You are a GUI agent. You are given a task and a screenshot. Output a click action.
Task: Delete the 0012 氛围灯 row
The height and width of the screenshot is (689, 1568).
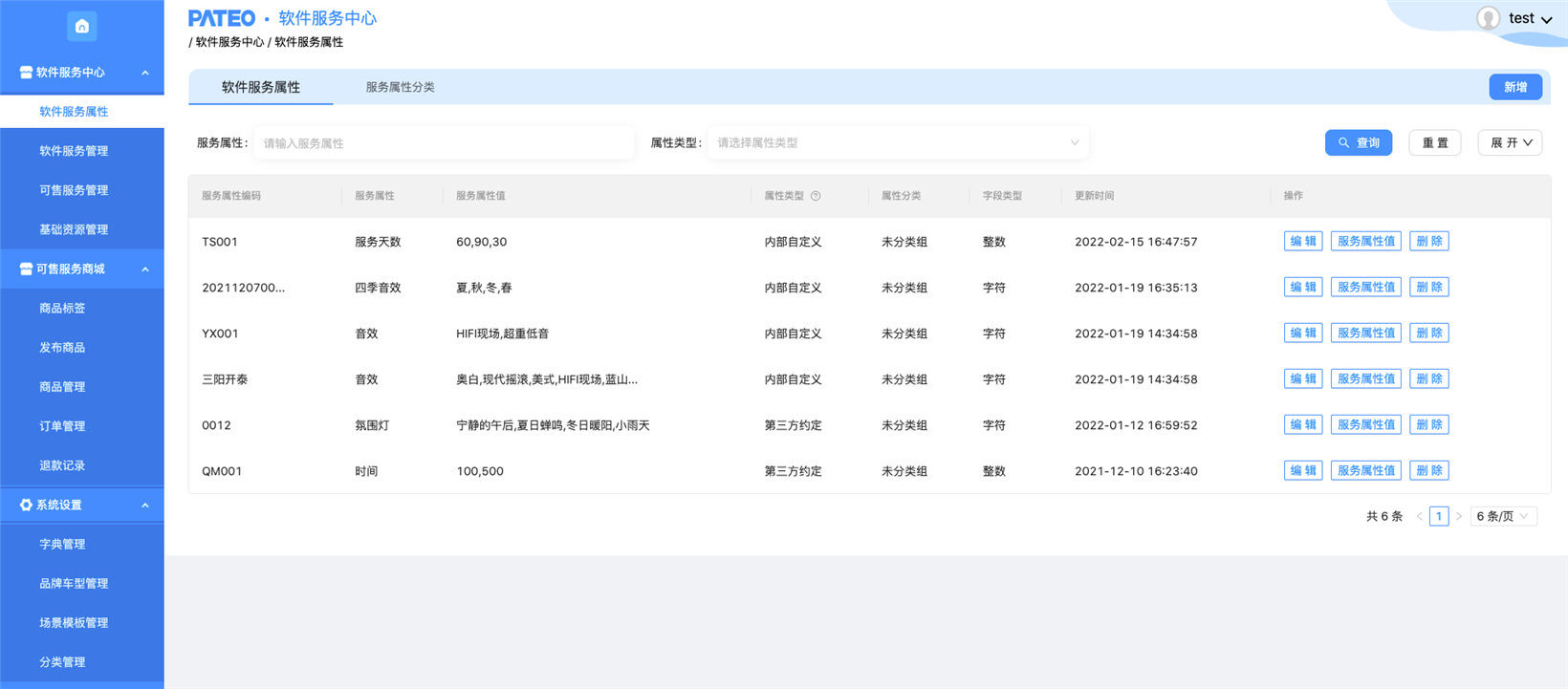1429,425
